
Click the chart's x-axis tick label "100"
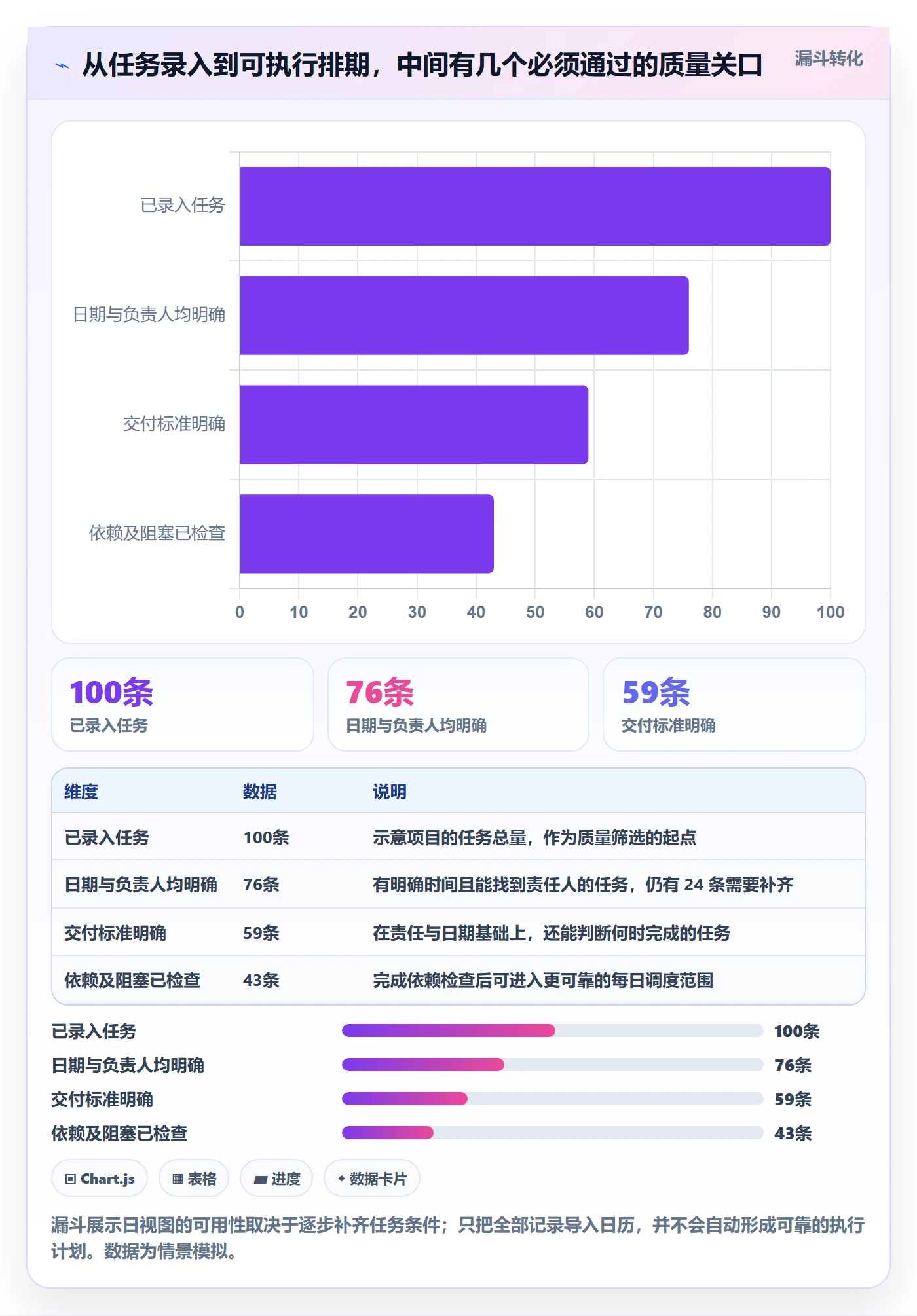click(x=831, y=612)
